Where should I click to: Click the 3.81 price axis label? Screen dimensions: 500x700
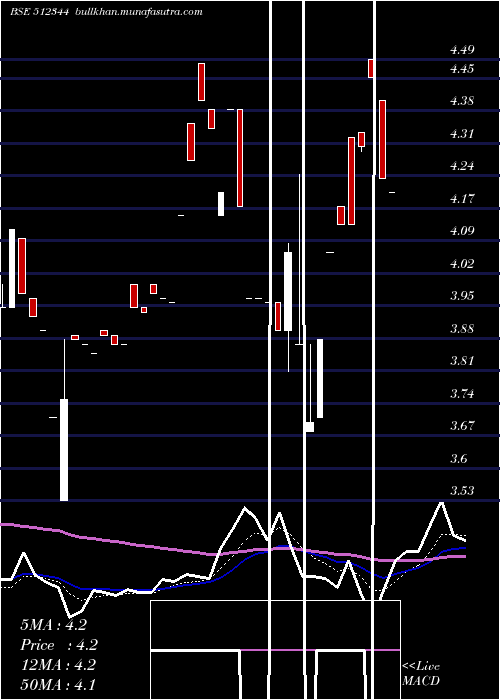point(462,361)
